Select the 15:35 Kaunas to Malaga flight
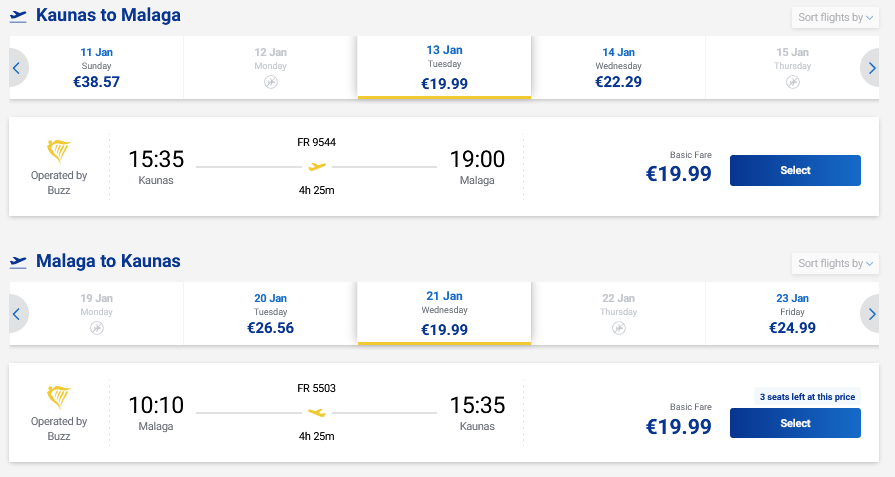Screen dimensions: 895x477 795,171
